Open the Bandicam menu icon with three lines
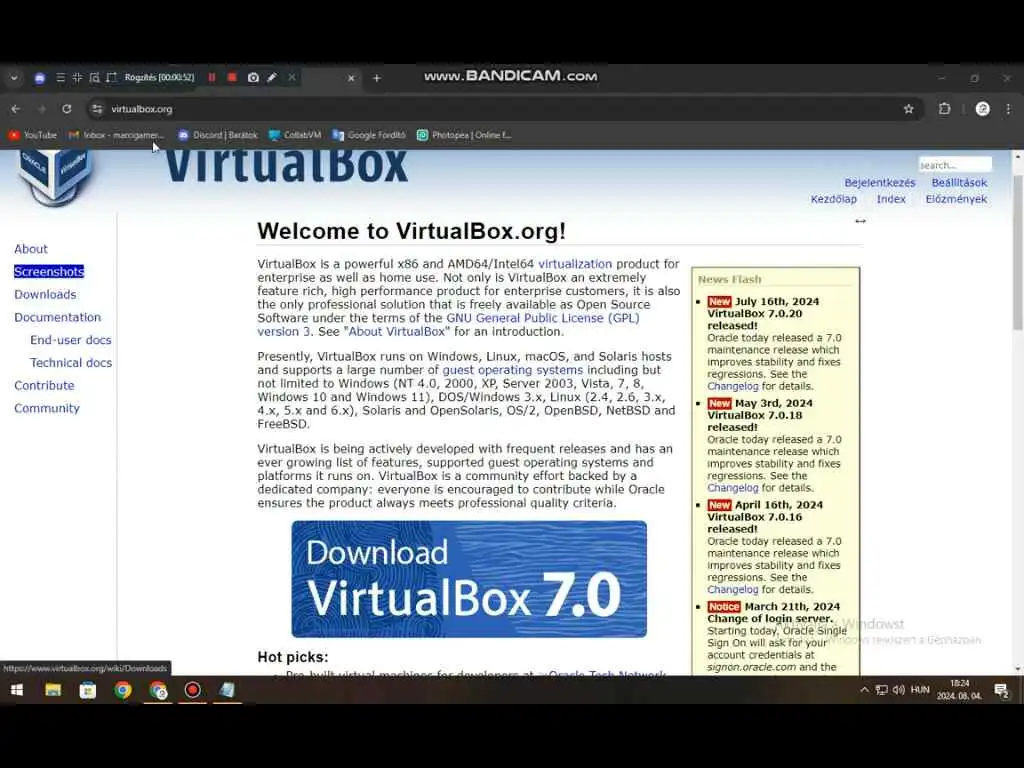1024x768 pixels. 60,78
